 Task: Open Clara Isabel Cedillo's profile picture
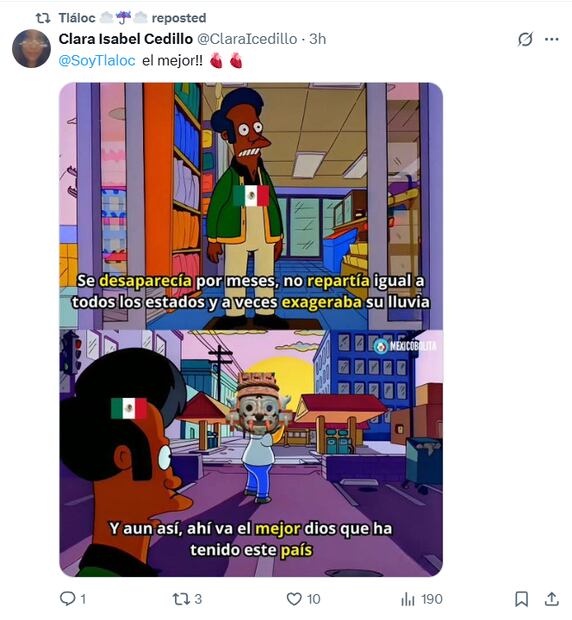(x=31, y=48)
